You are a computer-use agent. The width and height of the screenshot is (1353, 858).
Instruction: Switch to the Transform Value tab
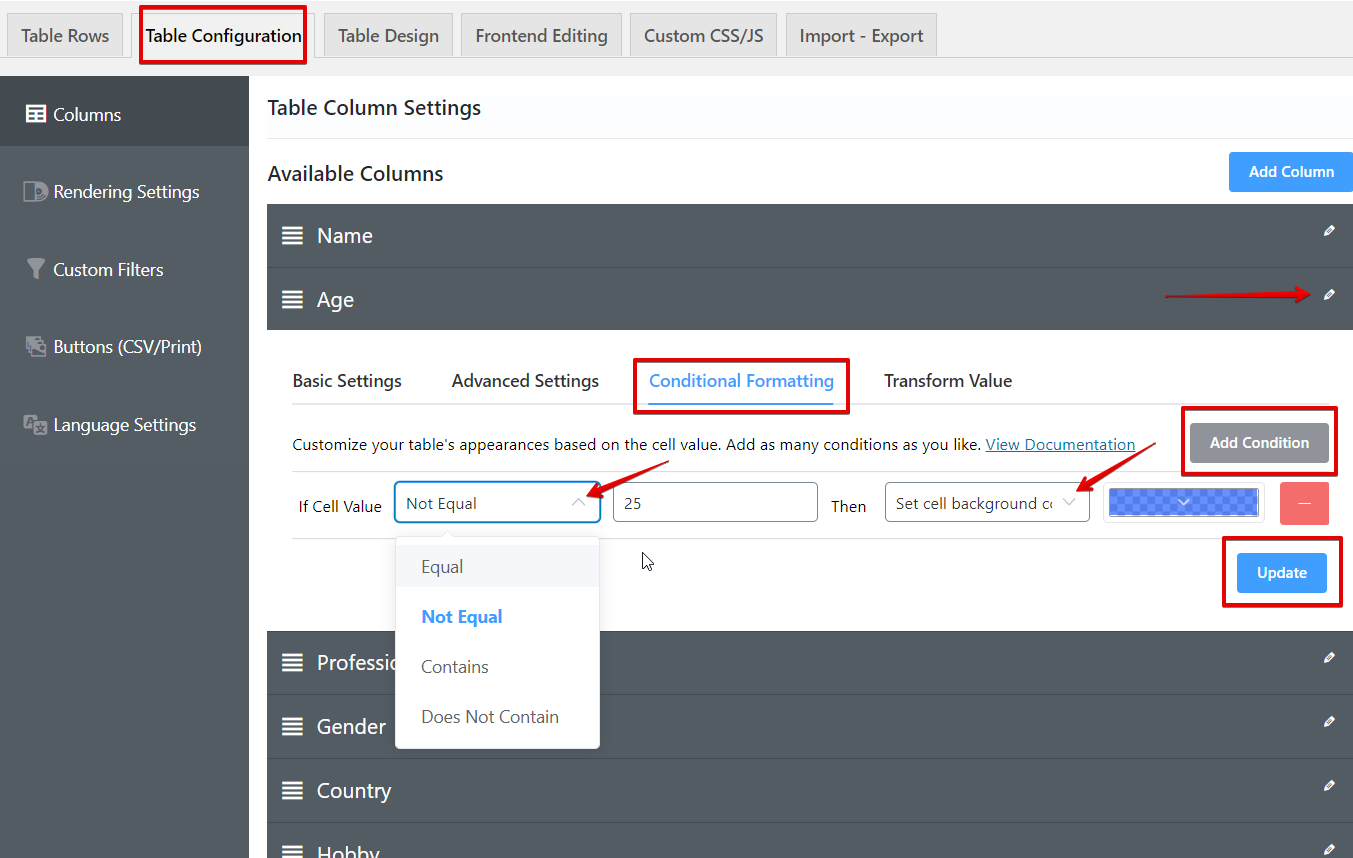pos(948,381)
